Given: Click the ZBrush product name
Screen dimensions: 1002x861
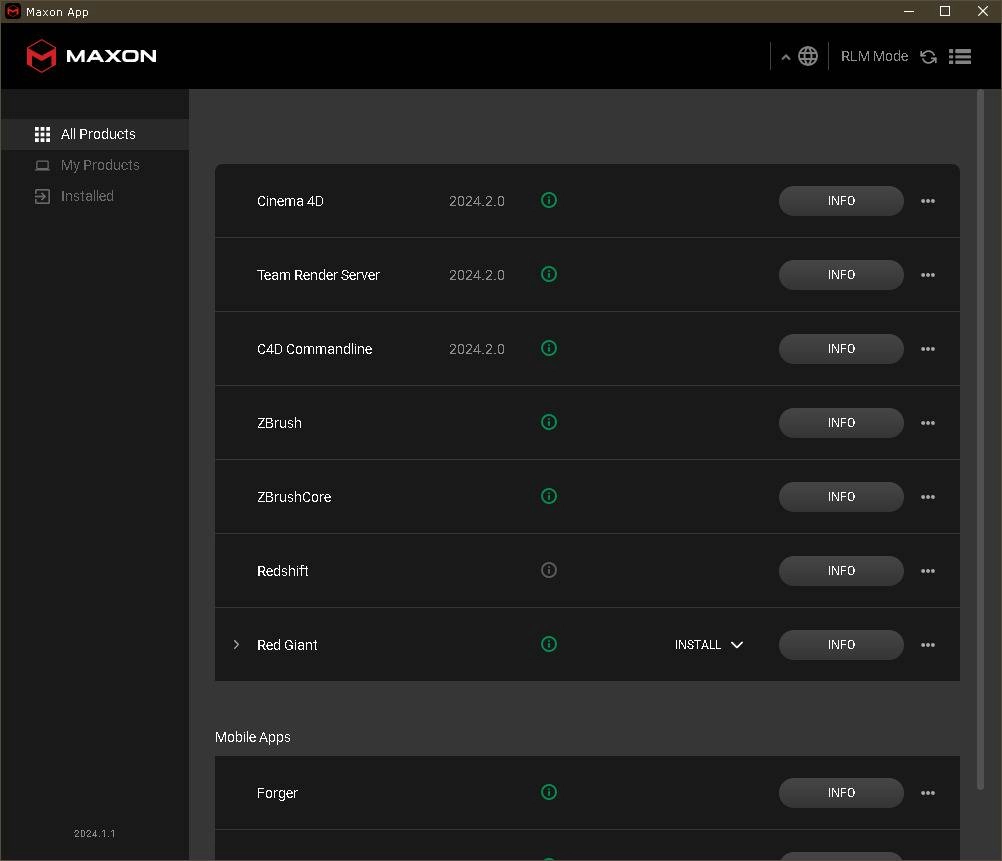Looking at the screenshot, I should 279,423.
